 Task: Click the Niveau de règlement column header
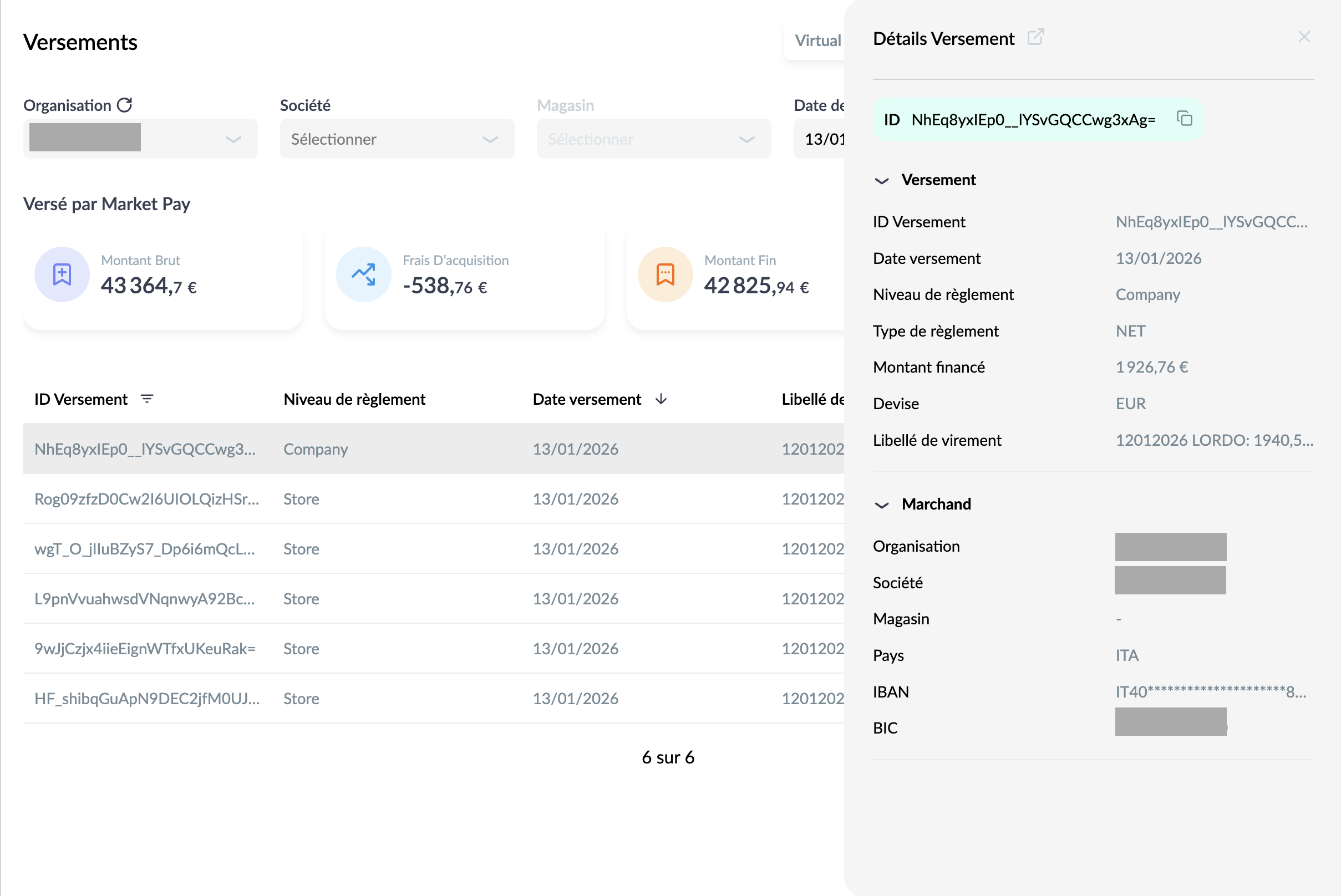354,399
